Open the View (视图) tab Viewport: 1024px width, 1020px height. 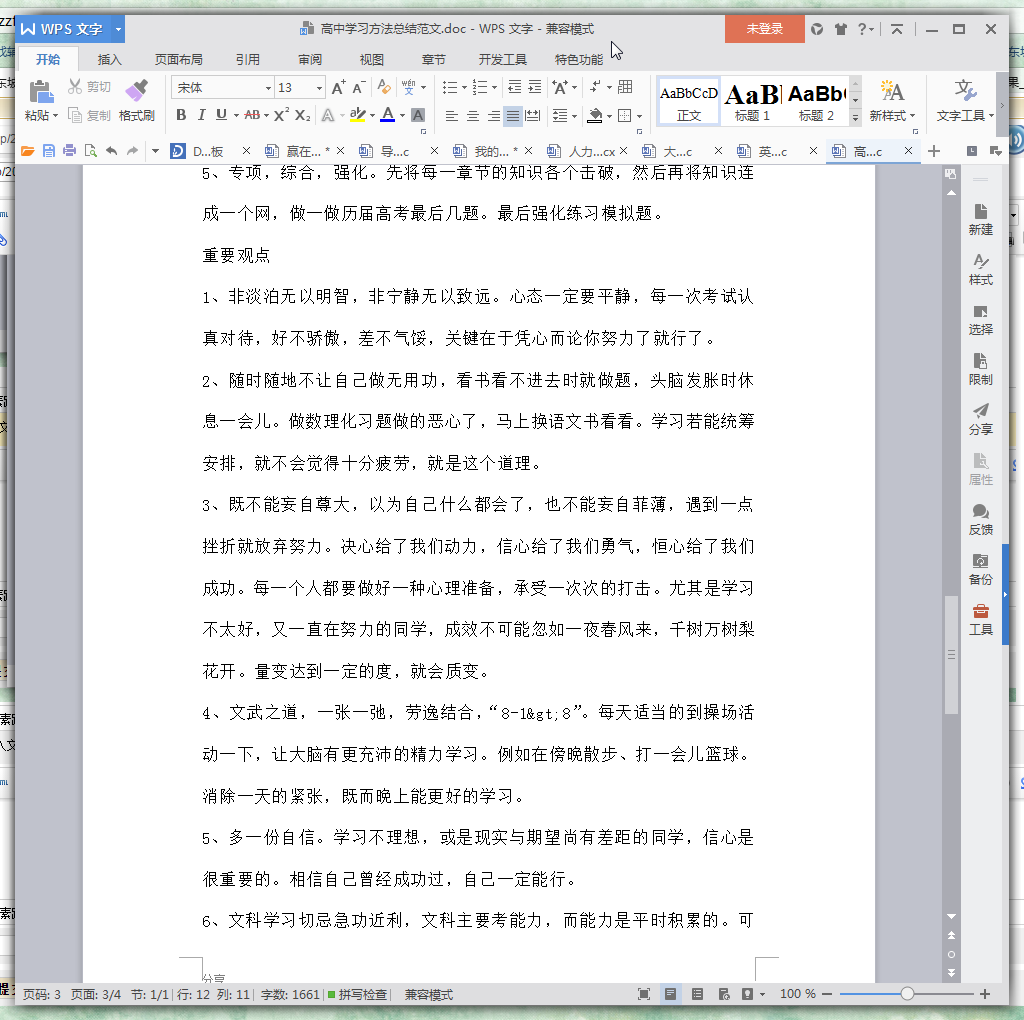372,59
